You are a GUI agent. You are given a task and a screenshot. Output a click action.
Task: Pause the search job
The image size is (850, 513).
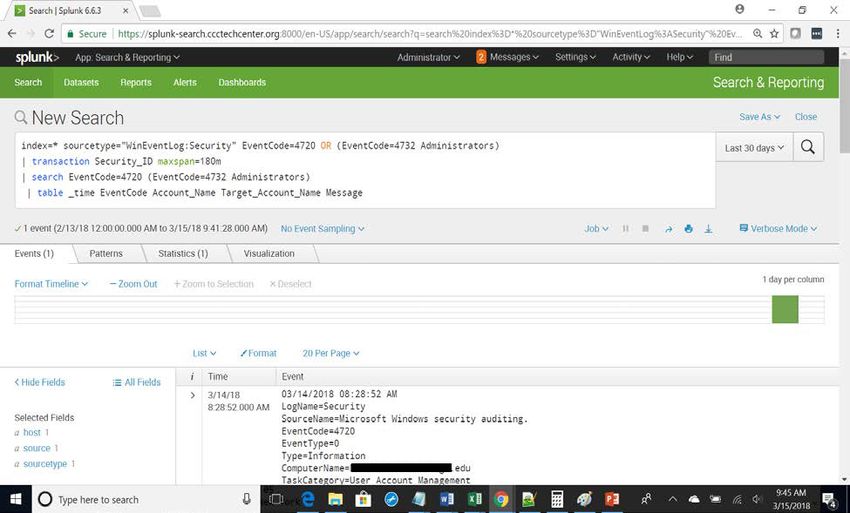626,229
